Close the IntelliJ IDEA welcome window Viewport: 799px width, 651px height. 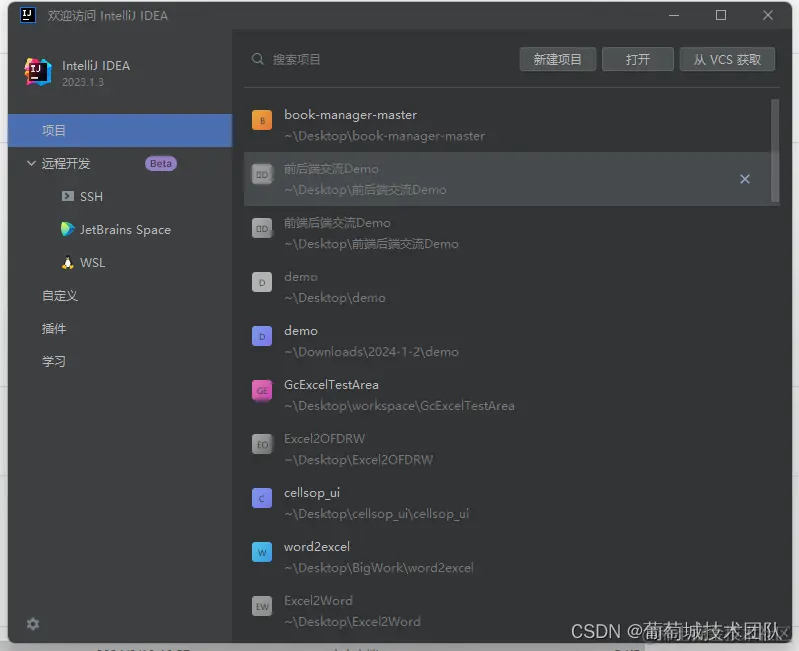(x=767, y=15)
